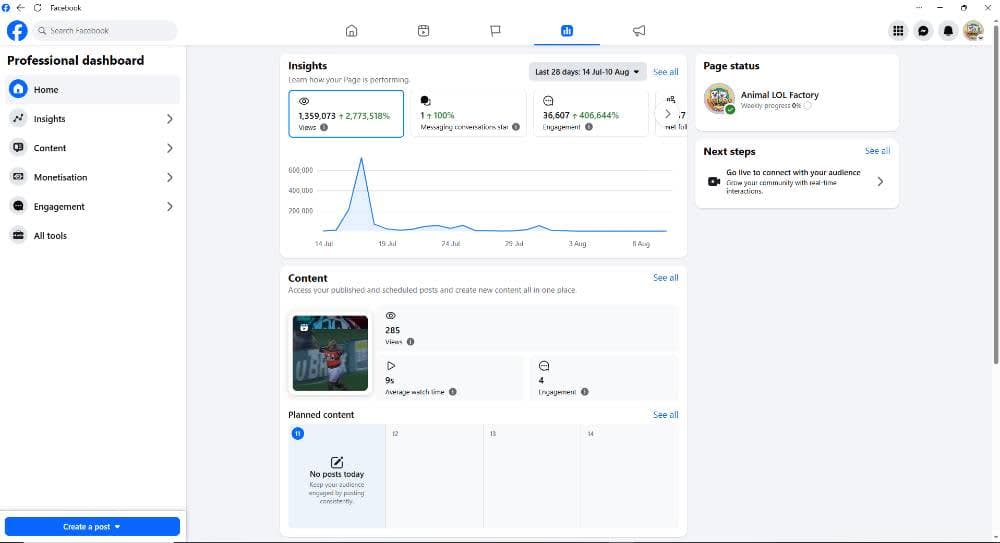Expand the Content sidebar chevron
The height and width of the screenshot is (543, 1000).
170,148
